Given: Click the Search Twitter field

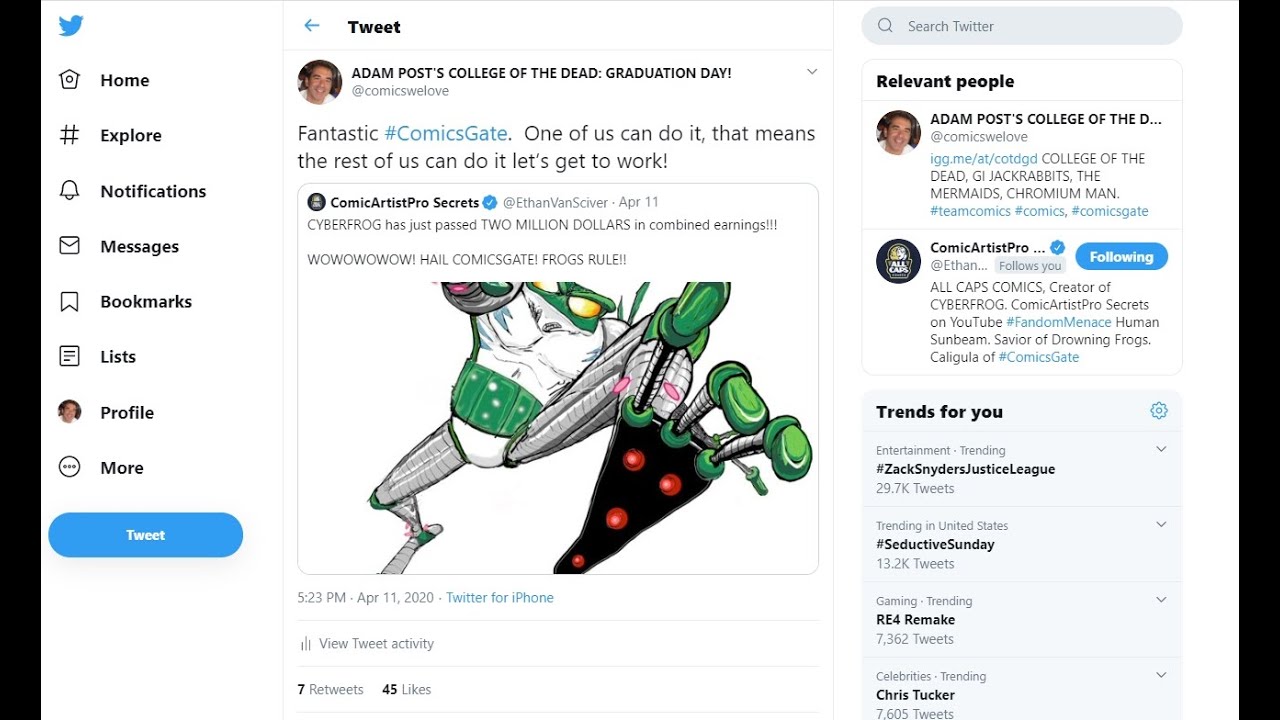Looking at the screenshot, I should coord(1030,26).
